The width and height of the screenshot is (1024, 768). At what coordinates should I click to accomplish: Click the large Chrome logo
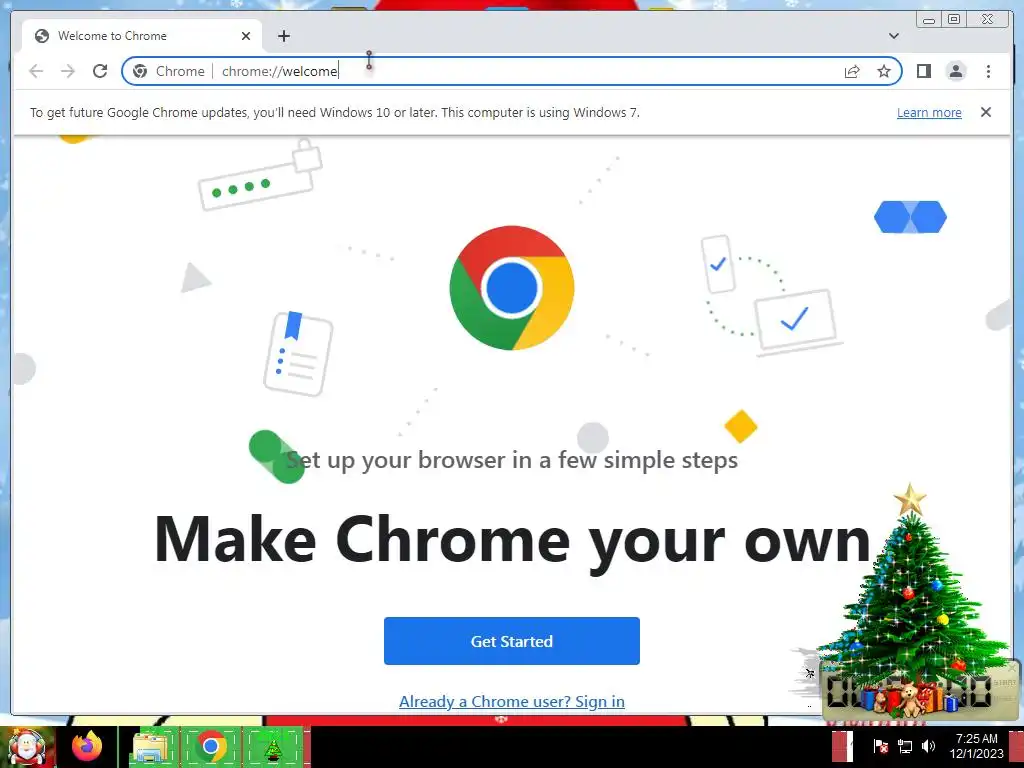(x=511, y=288)
